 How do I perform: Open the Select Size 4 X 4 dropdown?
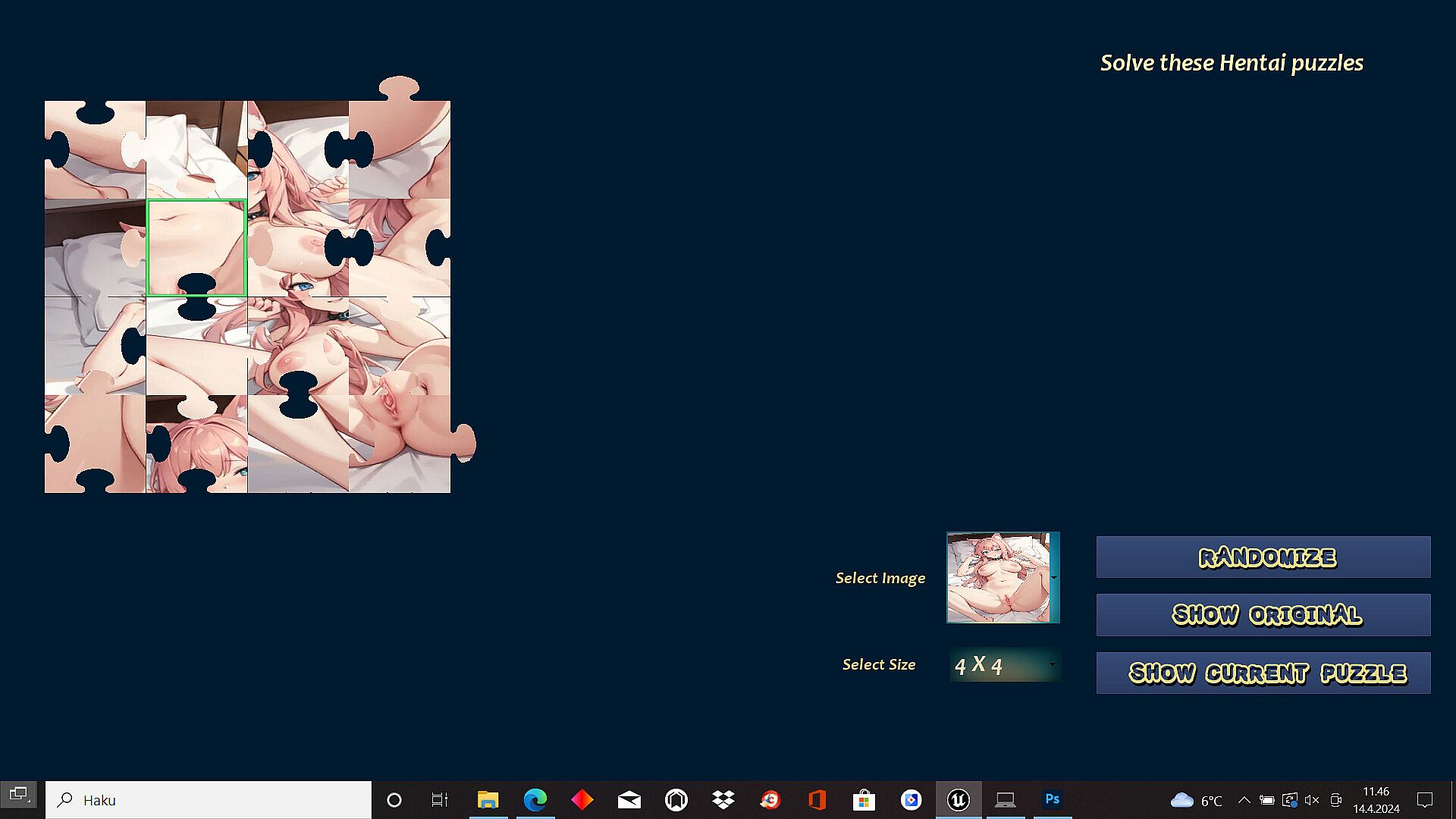pos(1005,665)
